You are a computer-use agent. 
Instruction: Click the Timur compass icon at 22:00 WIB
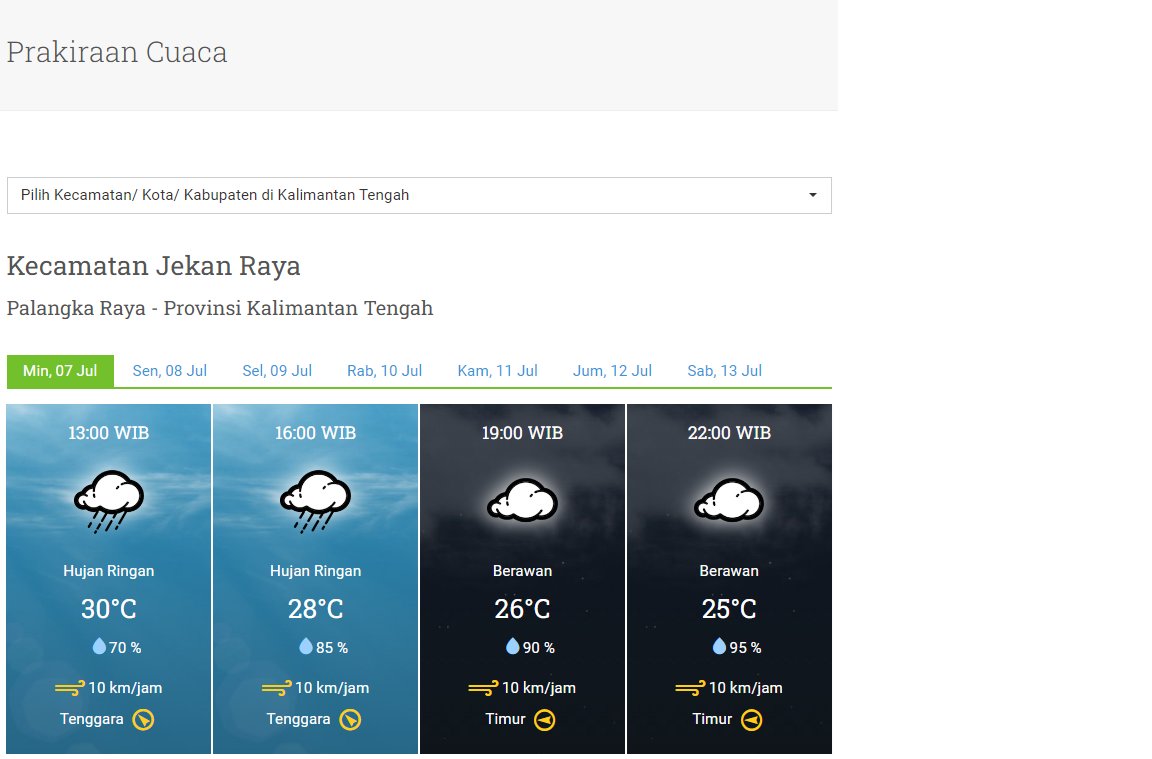pyautogui.click(x=752, y=719)
